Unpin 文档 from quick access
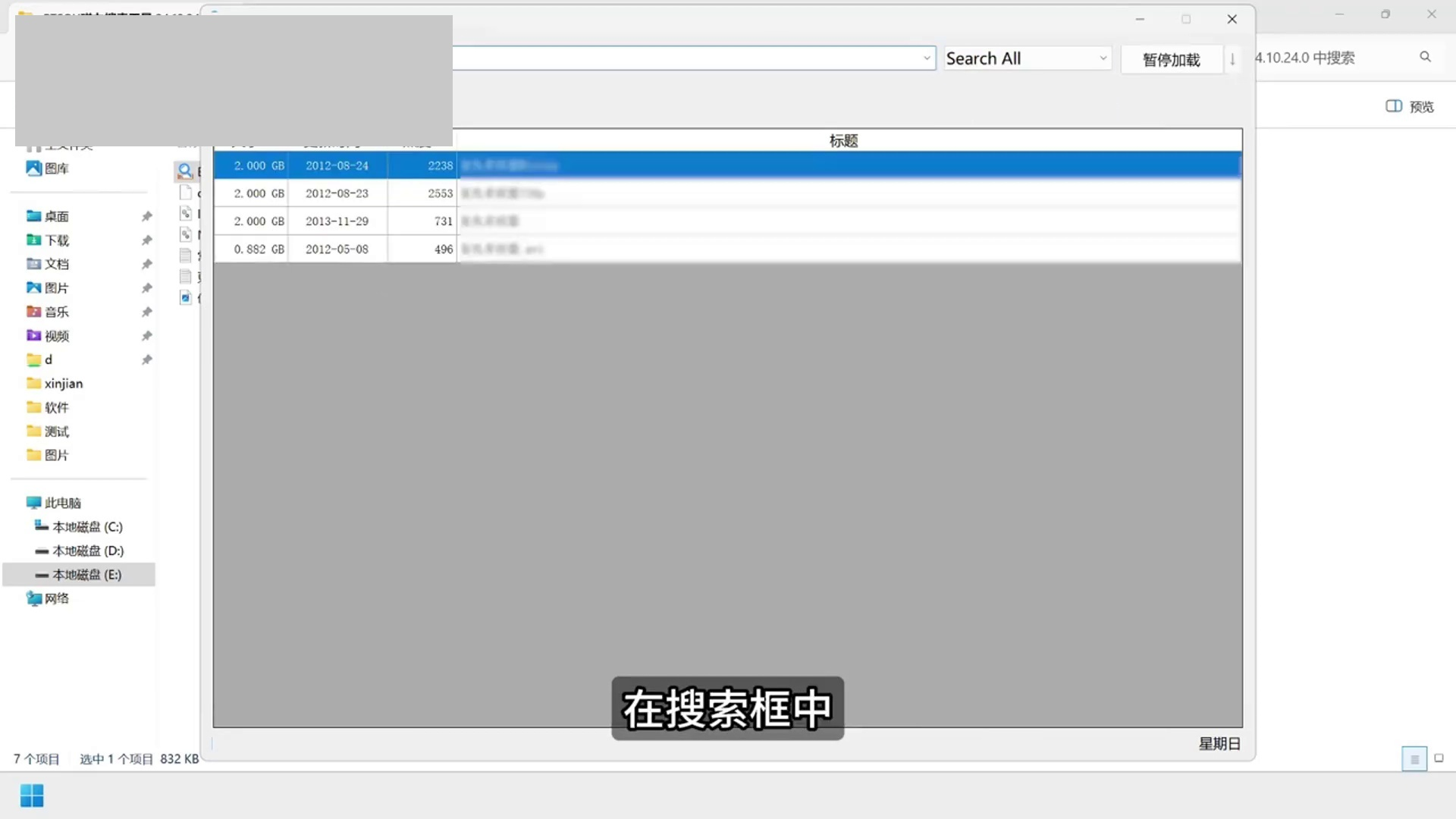Image resolution: width=1456 pixels, height=819 pixels. 146,264
